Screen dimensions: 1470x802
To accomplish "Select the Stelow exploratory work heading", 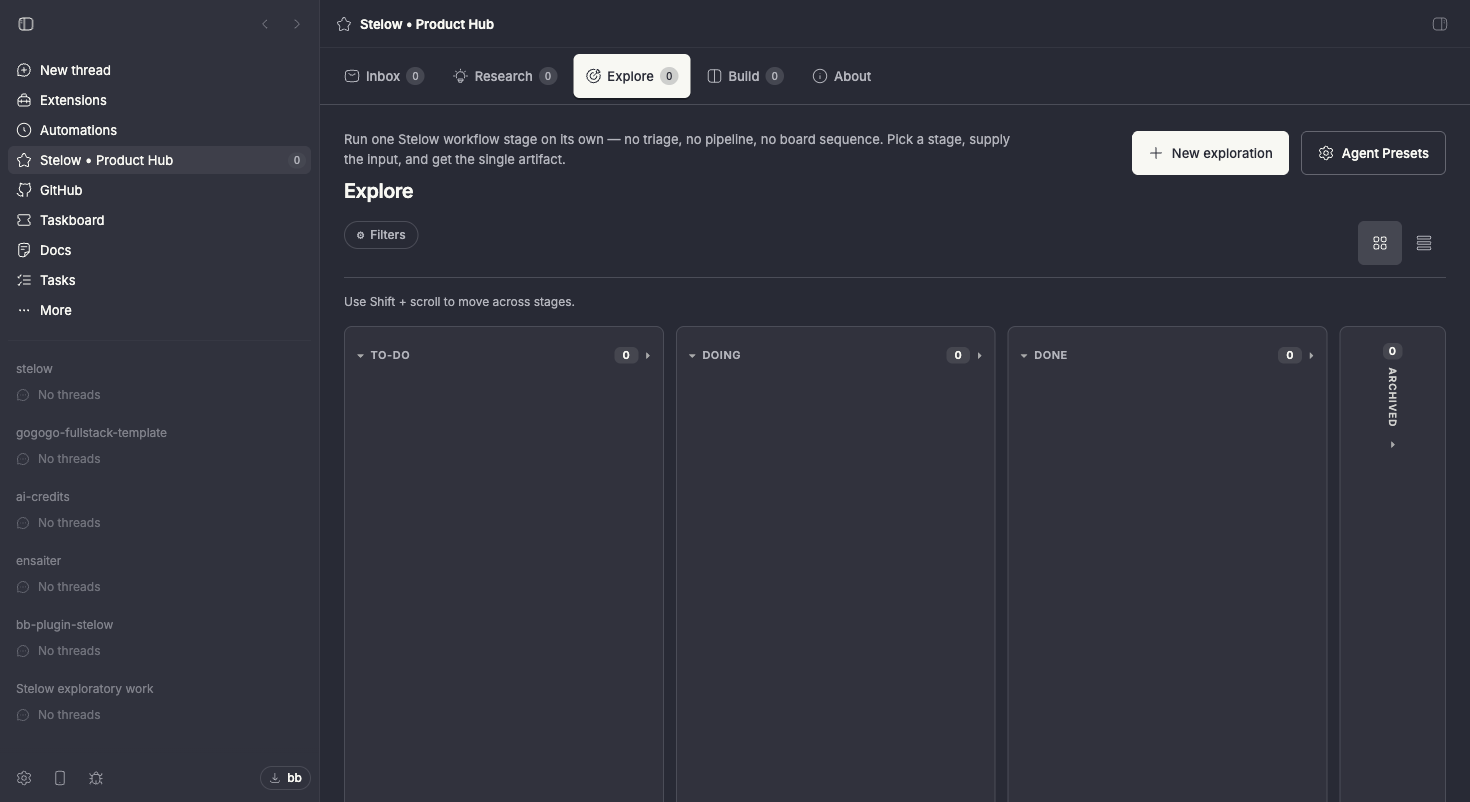I will [x=85, y=689].
